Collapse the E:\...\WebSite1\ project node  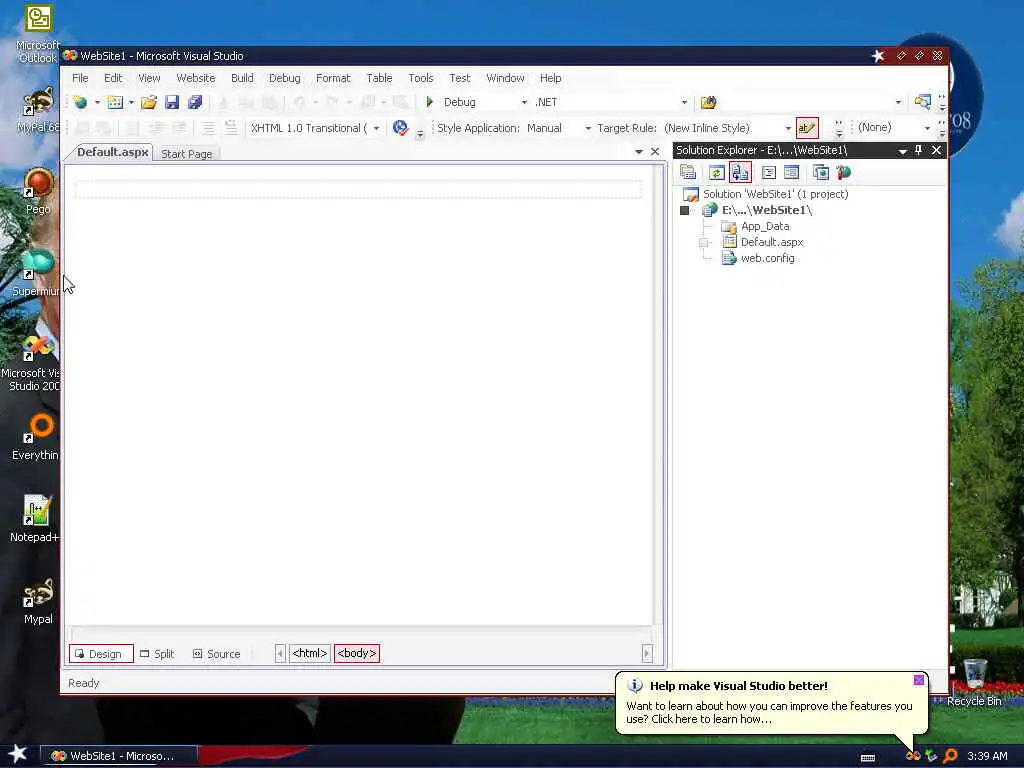click(x=684, y=210)
